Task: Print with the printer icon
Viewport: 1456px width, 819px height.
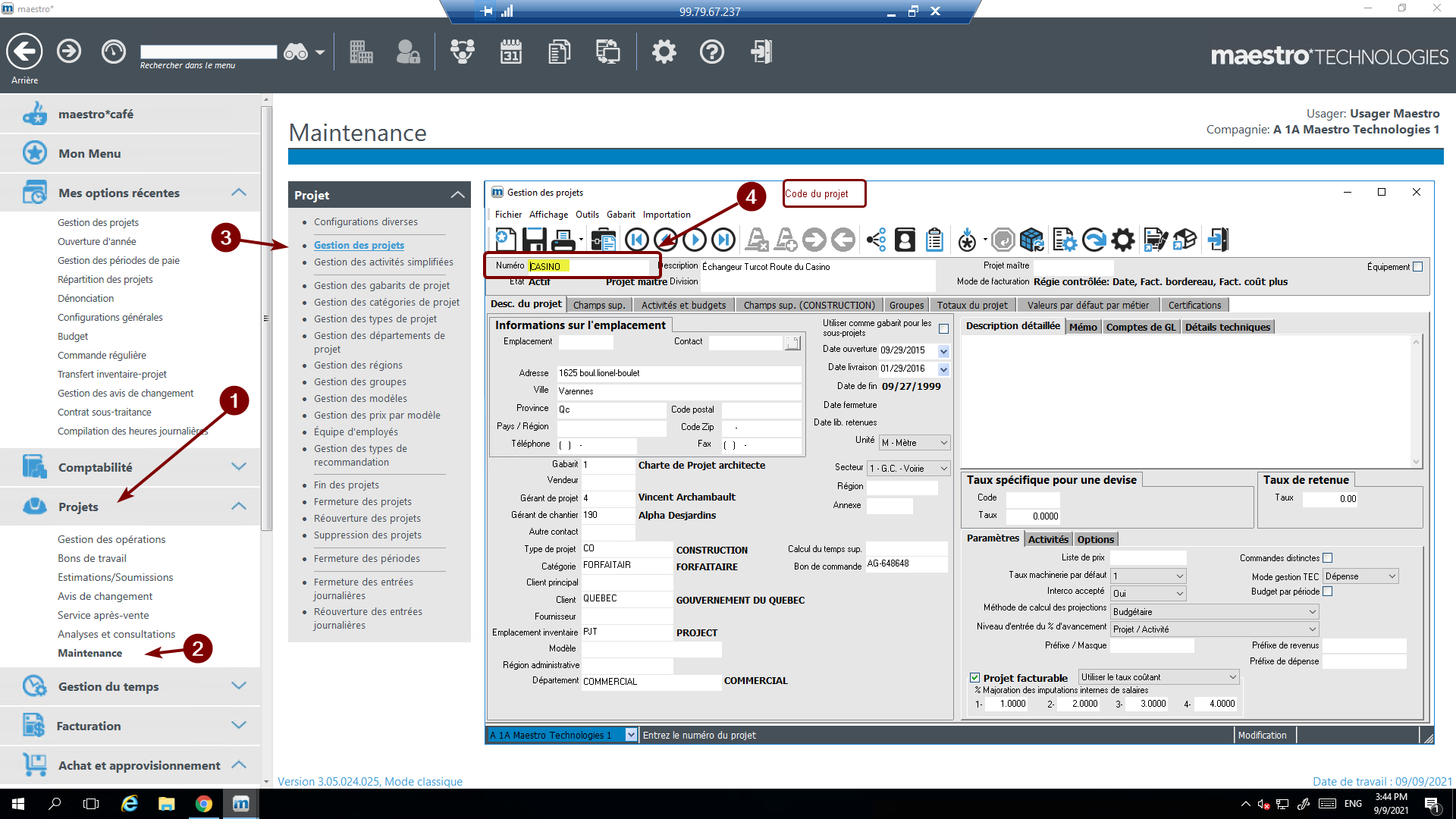Action: (563, 240)
